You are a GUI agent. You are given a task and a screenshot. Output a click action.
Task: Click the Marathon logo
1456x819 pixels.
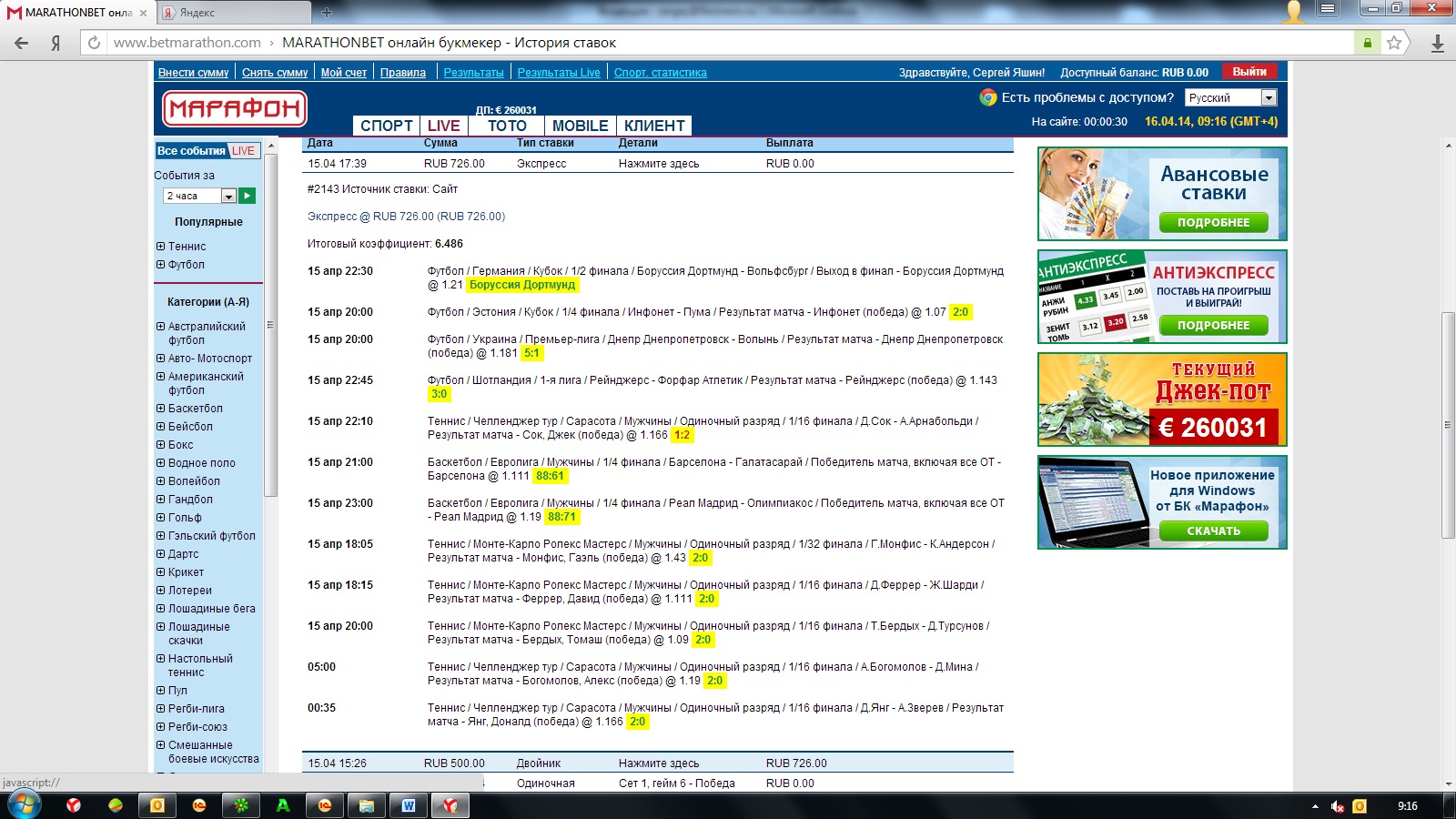coord(235,109)
